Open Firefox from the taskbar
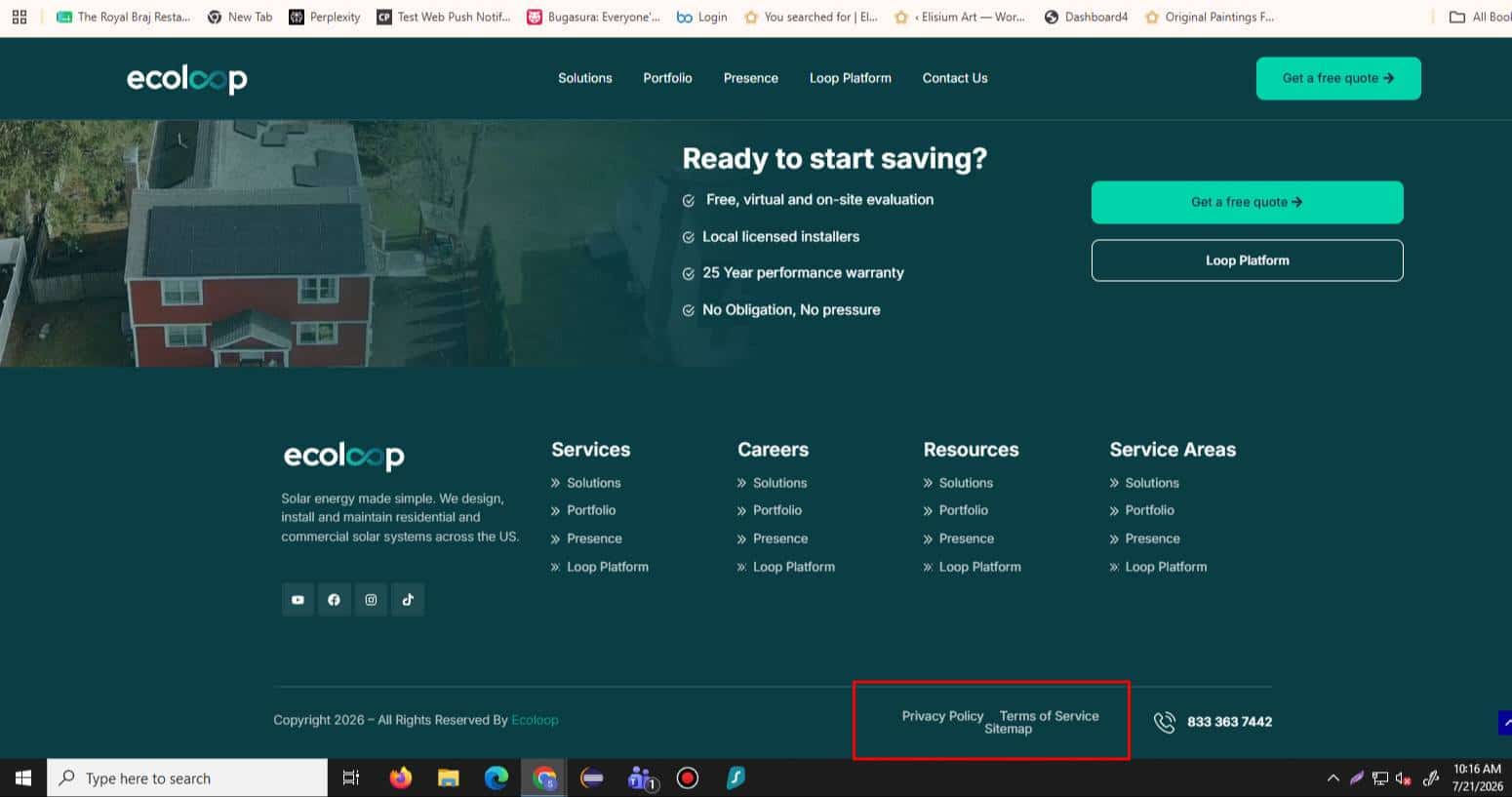 click(400, 777)
